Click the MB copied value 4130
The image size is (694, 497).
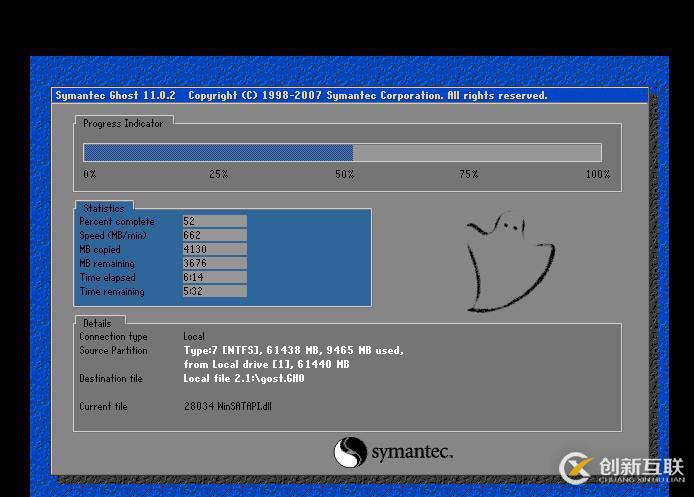click(x=214, y=249)
